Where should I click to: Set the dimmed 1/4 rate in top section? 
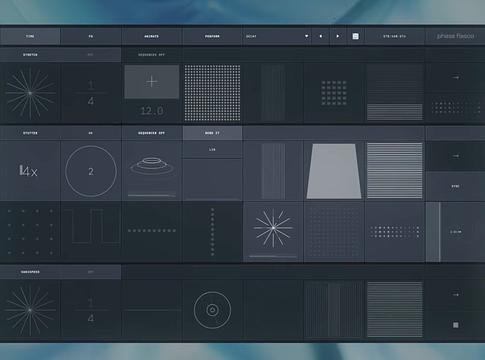(x=91, y=93)
